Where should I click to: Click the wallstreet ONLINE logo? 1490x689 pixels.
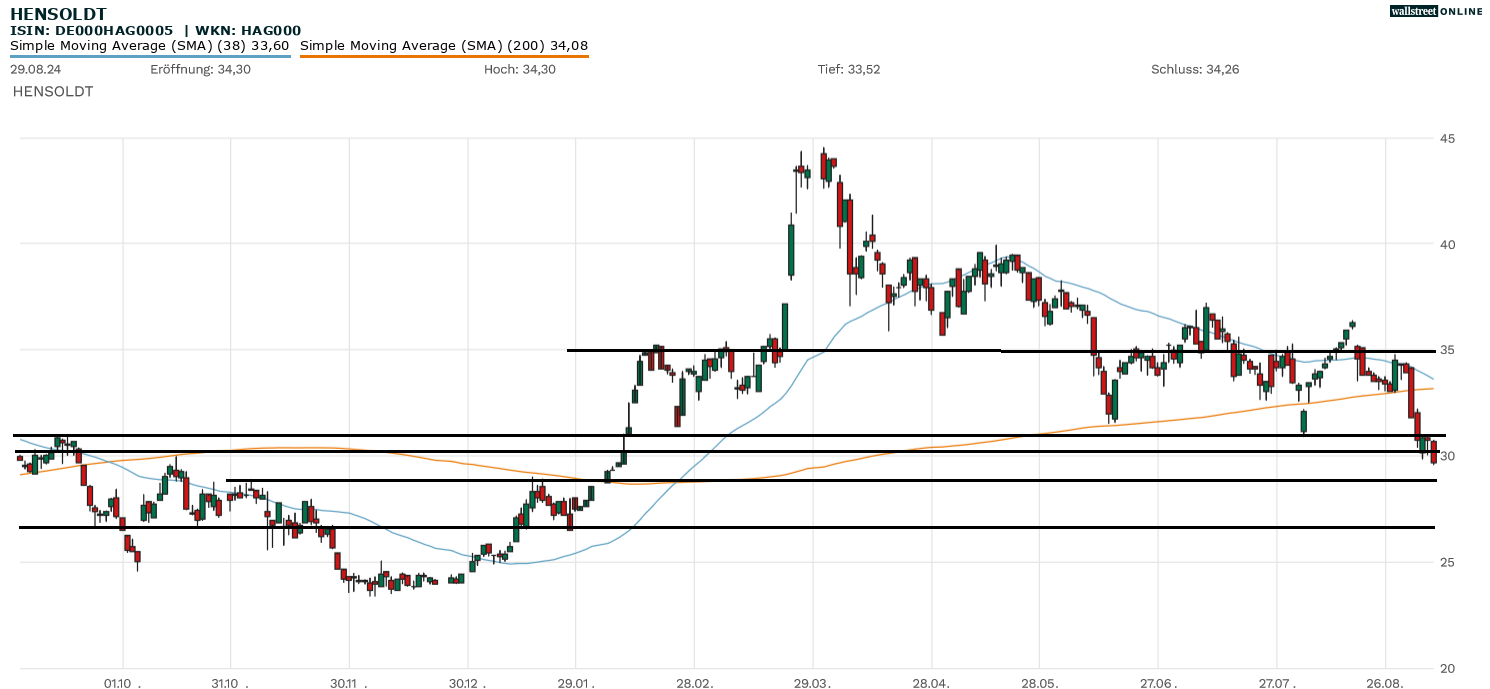click(1436, 11)
